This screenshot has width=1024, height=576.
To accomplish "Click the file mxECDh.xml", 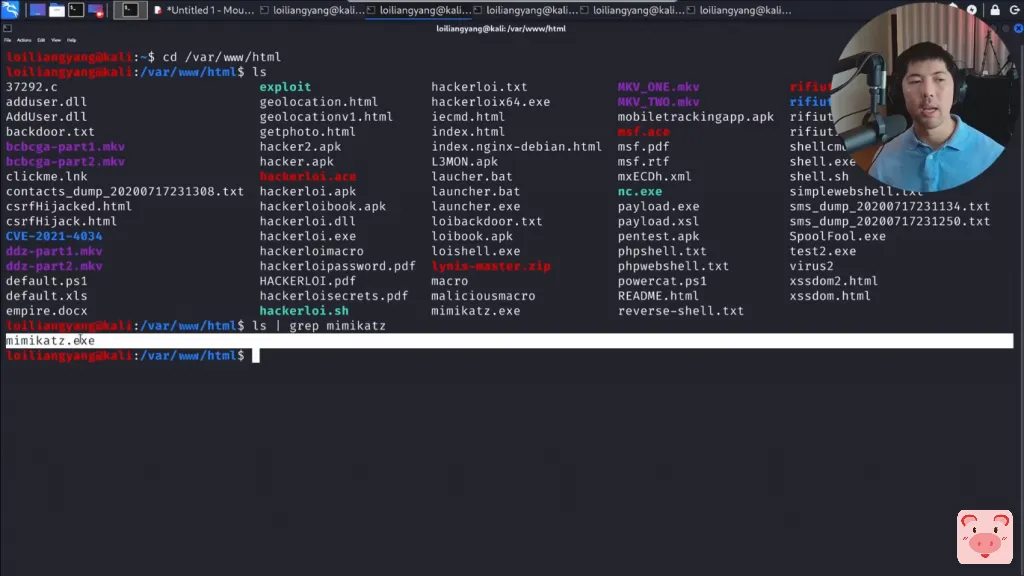I will click(x=654, y=176).
